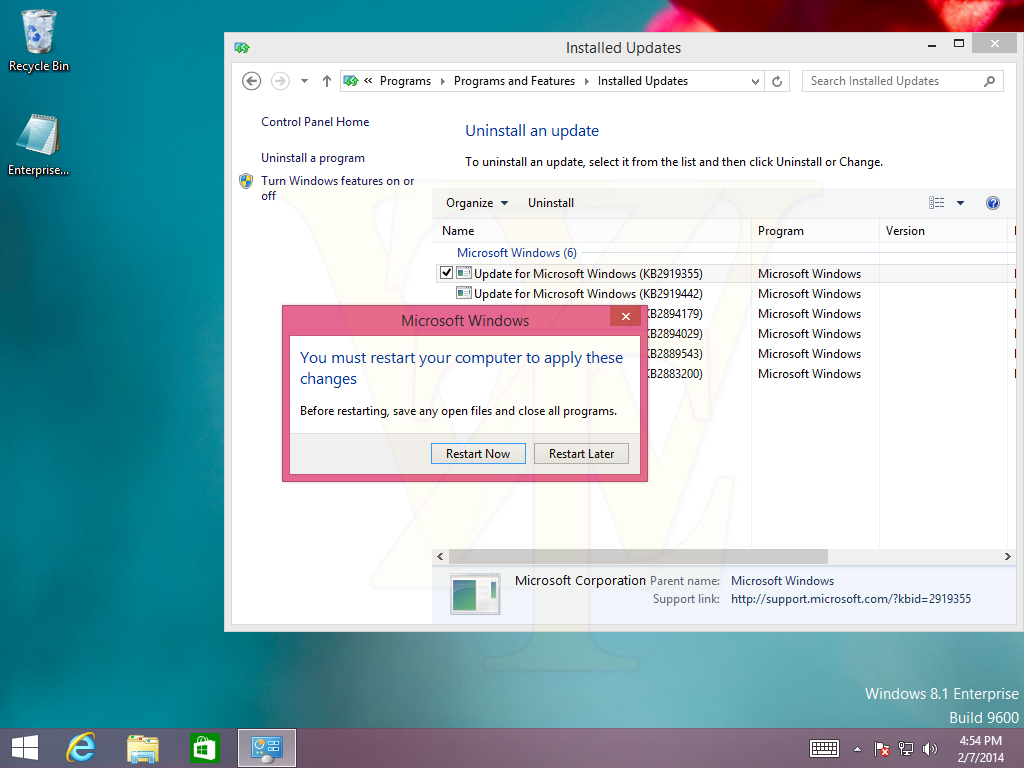
Task: Expand the arrow after Programs breadcrumb
Action: (443, 81)
